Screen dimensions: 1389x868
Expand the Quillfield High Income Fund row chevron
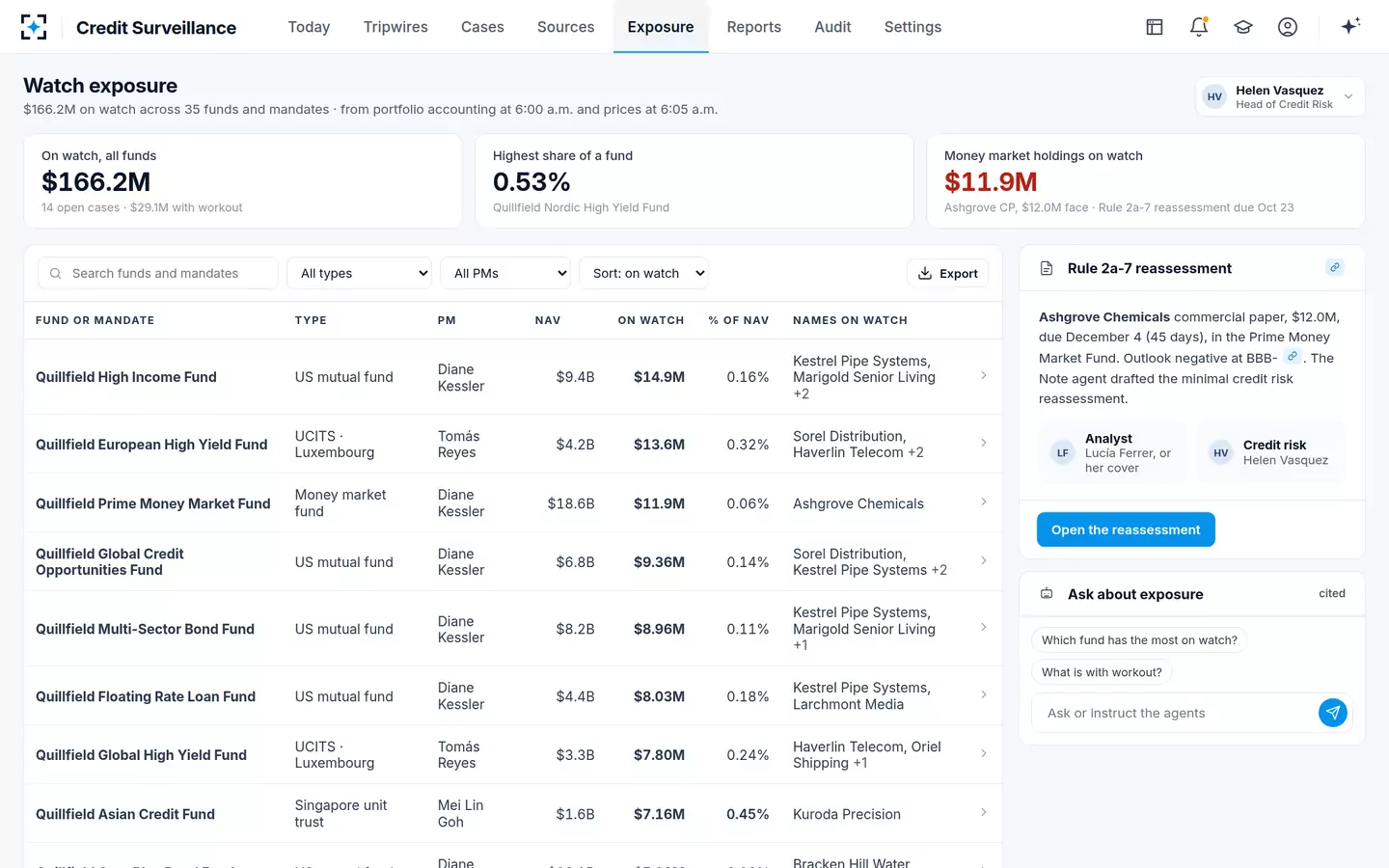pyautogui.click(x=984, y=376)
